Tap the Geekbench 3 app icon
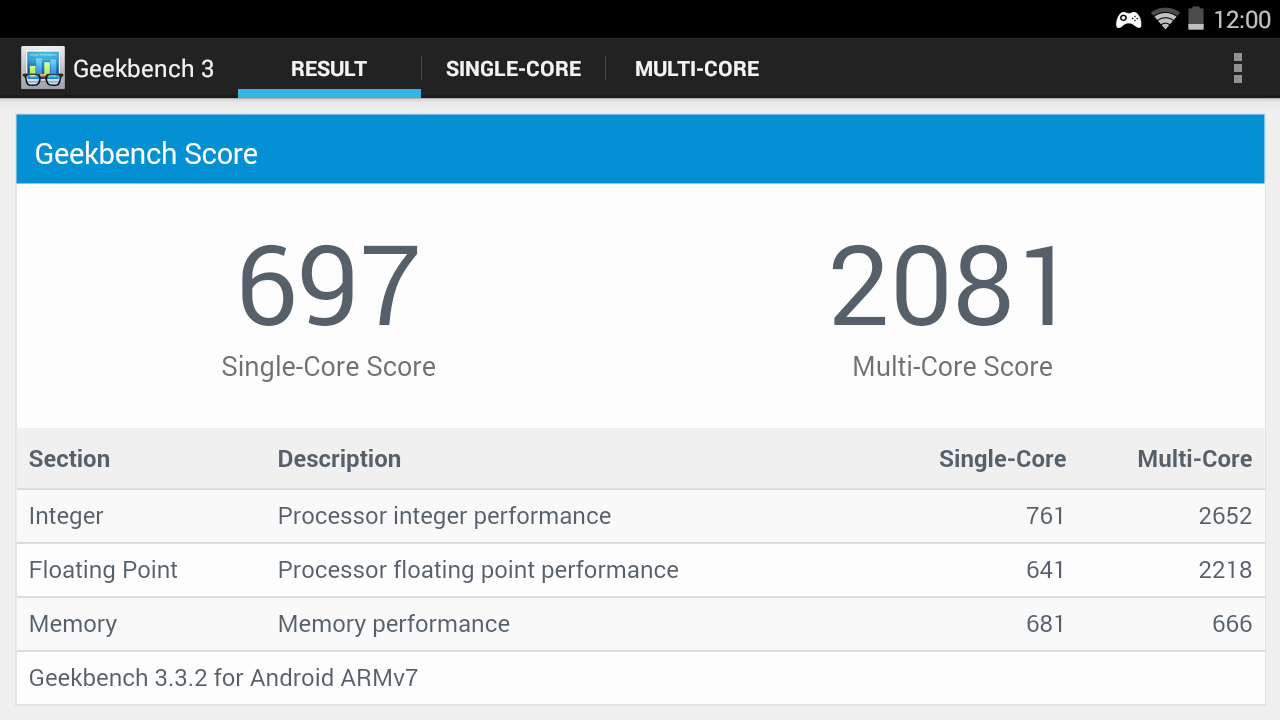Viewport: 1280px width, 720px height. point(43,68)
